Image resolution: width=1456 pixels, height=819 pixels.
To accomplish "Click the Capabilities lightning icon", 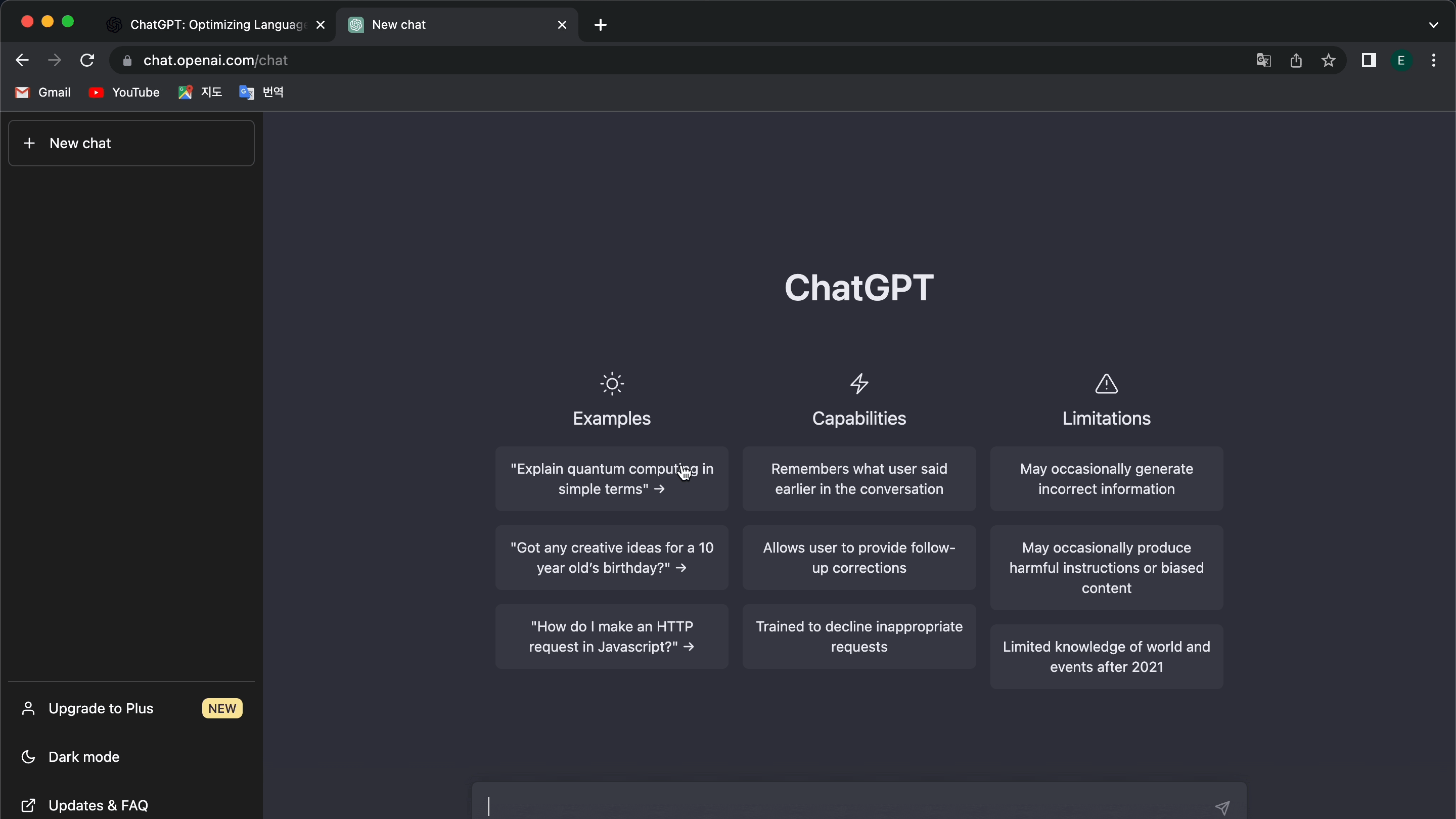I will 859,384.
